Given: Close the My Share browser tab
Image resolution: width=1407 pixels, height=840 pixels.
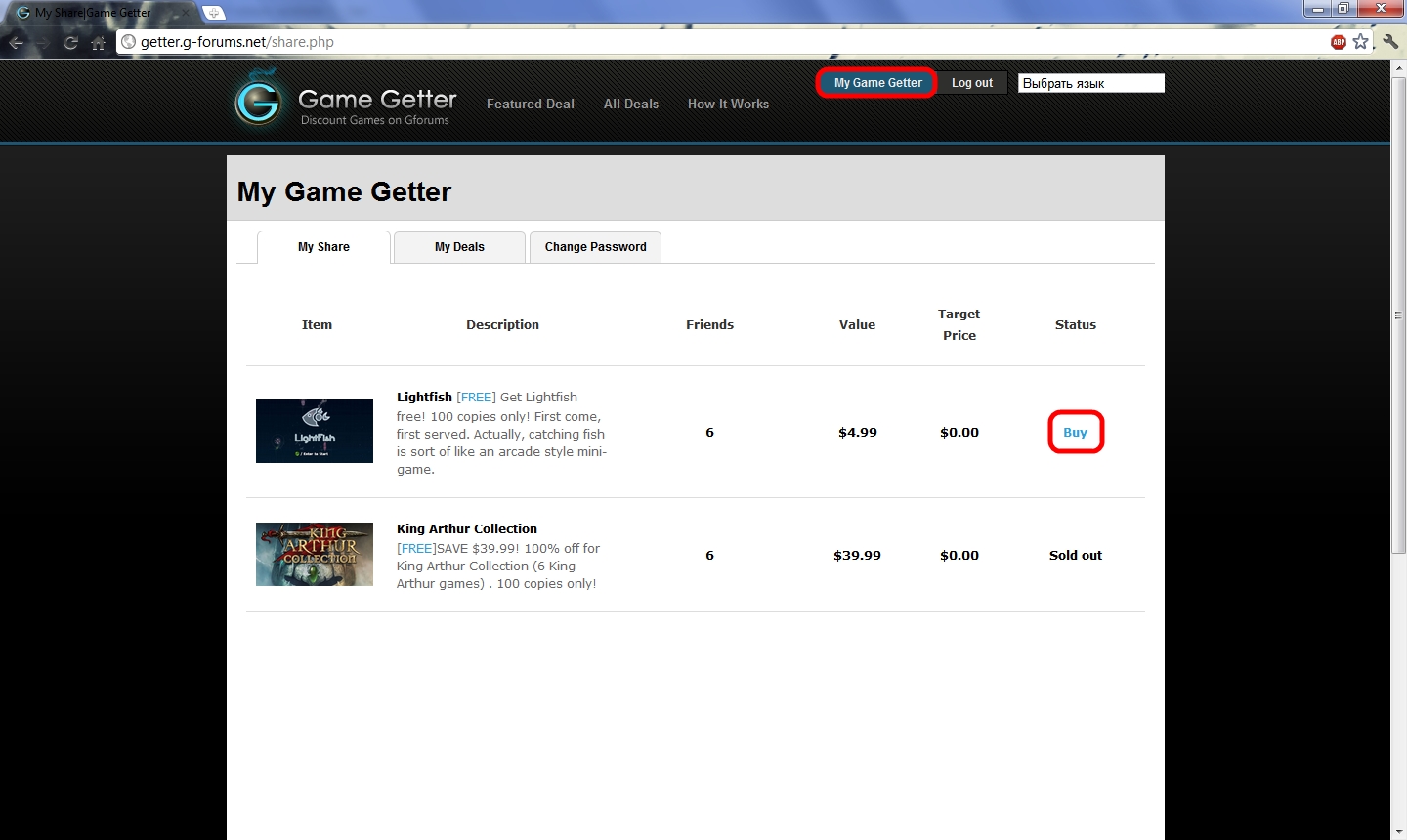Looking at the screenshot, I should click(x=186, y=13).
